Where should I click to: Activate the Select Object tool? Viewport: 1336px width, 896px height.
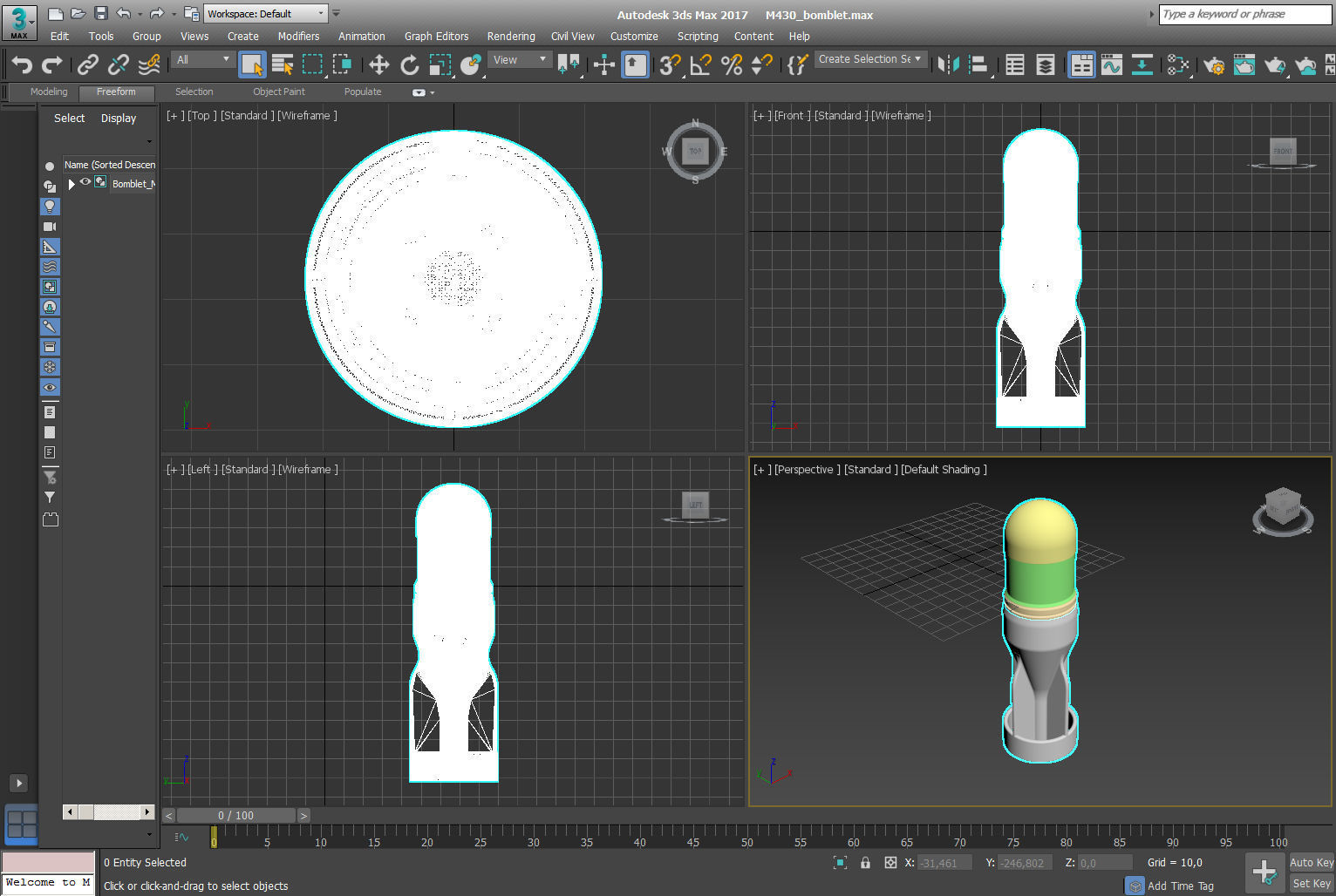coord(252,64)
